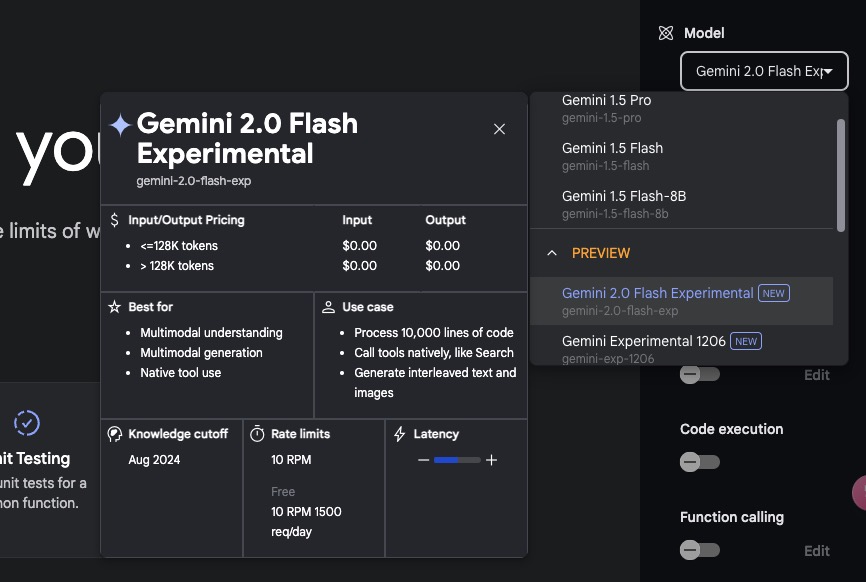
Task: Open the model selector dropdown
Action: point(764,71)
